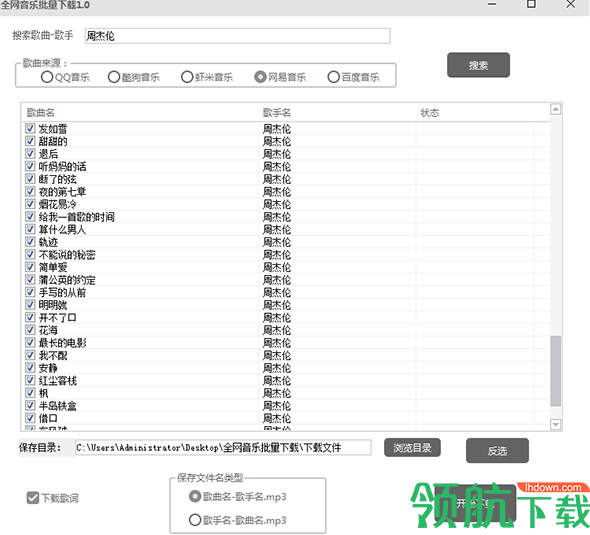Toggle checkbox for 最长的电影

tap(30, 343)
